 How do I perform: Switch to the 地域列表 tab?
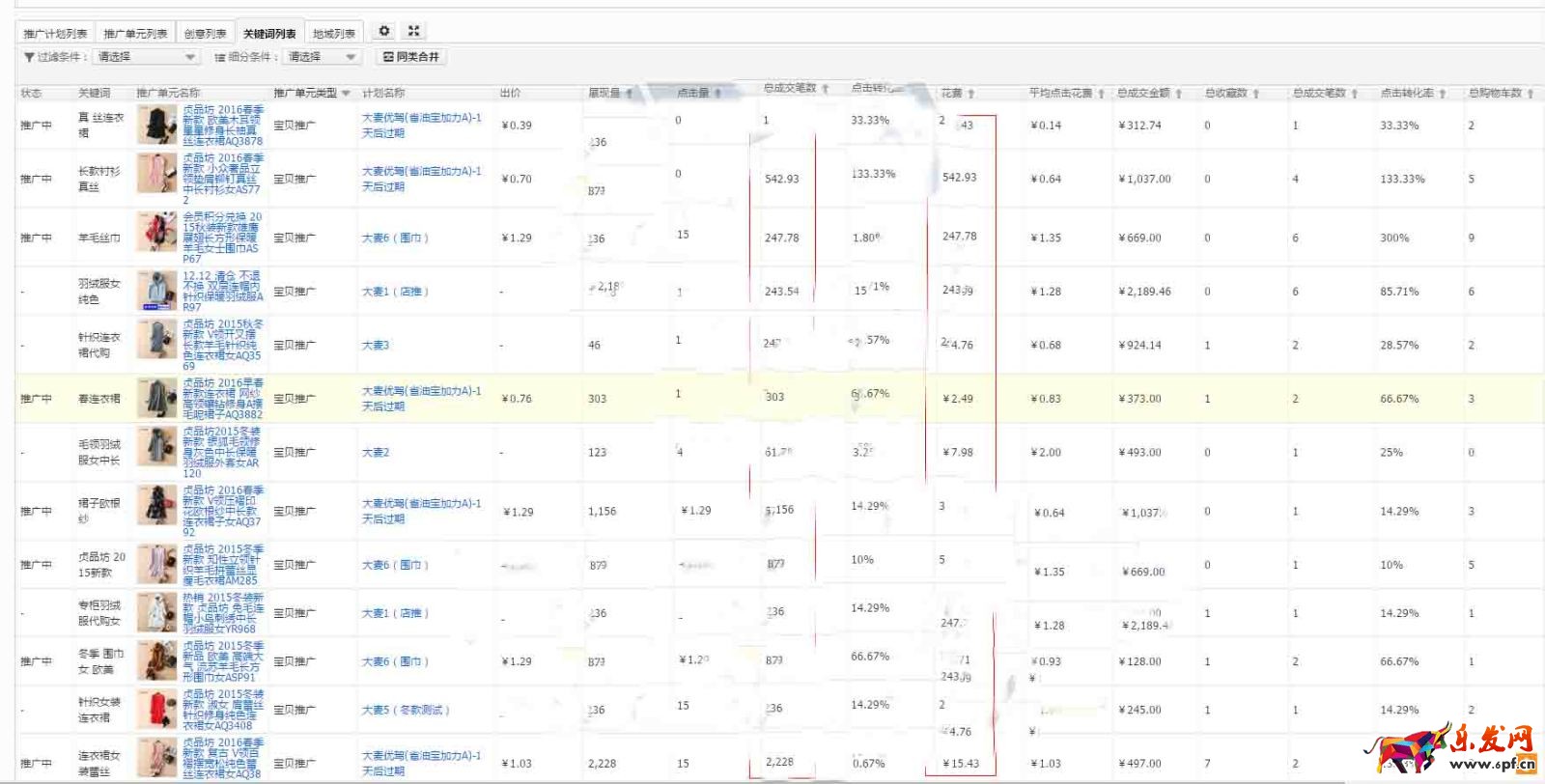(334, 34)
